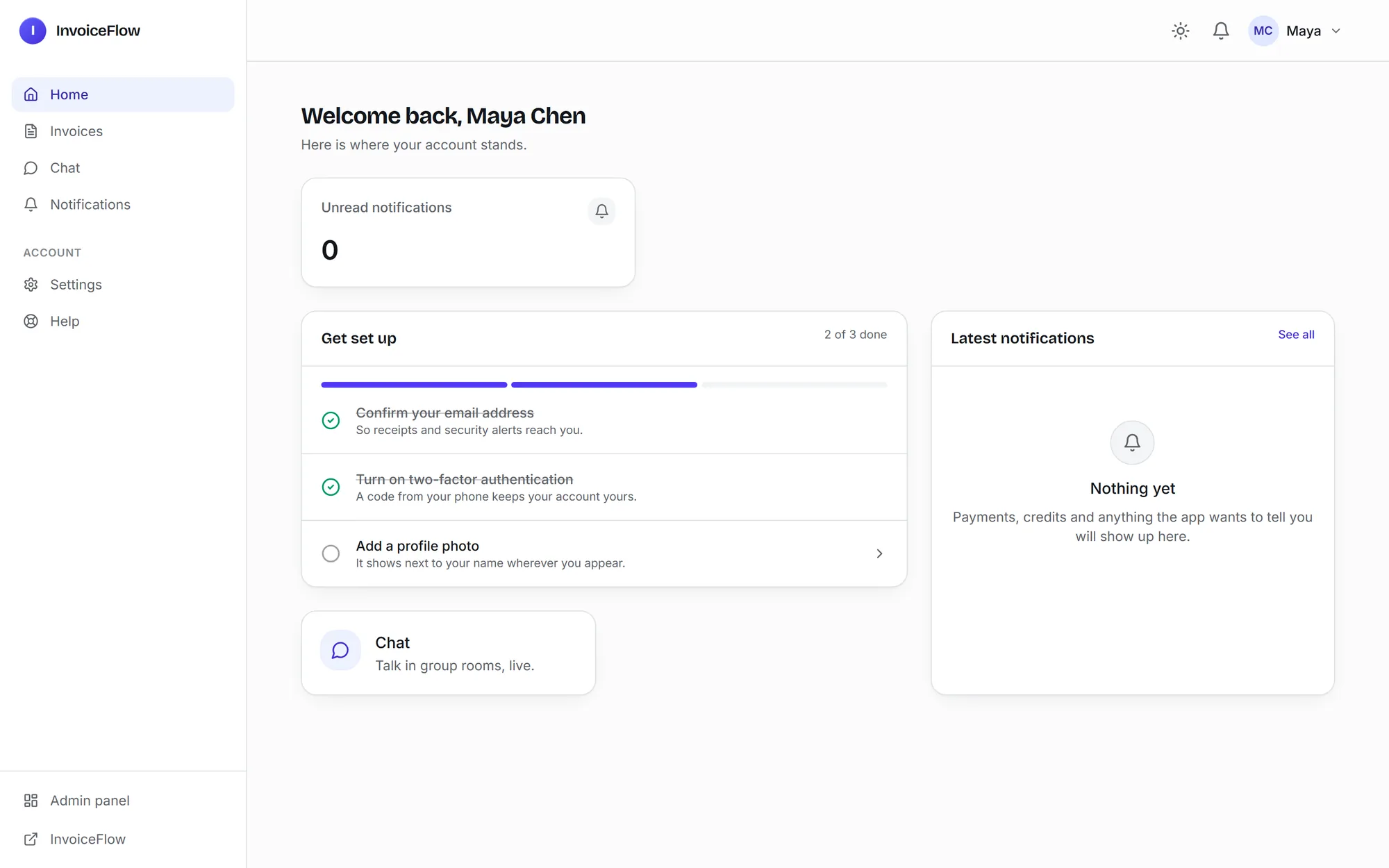Click the bell icon above Nothing yet

[x=1133, y=442]
